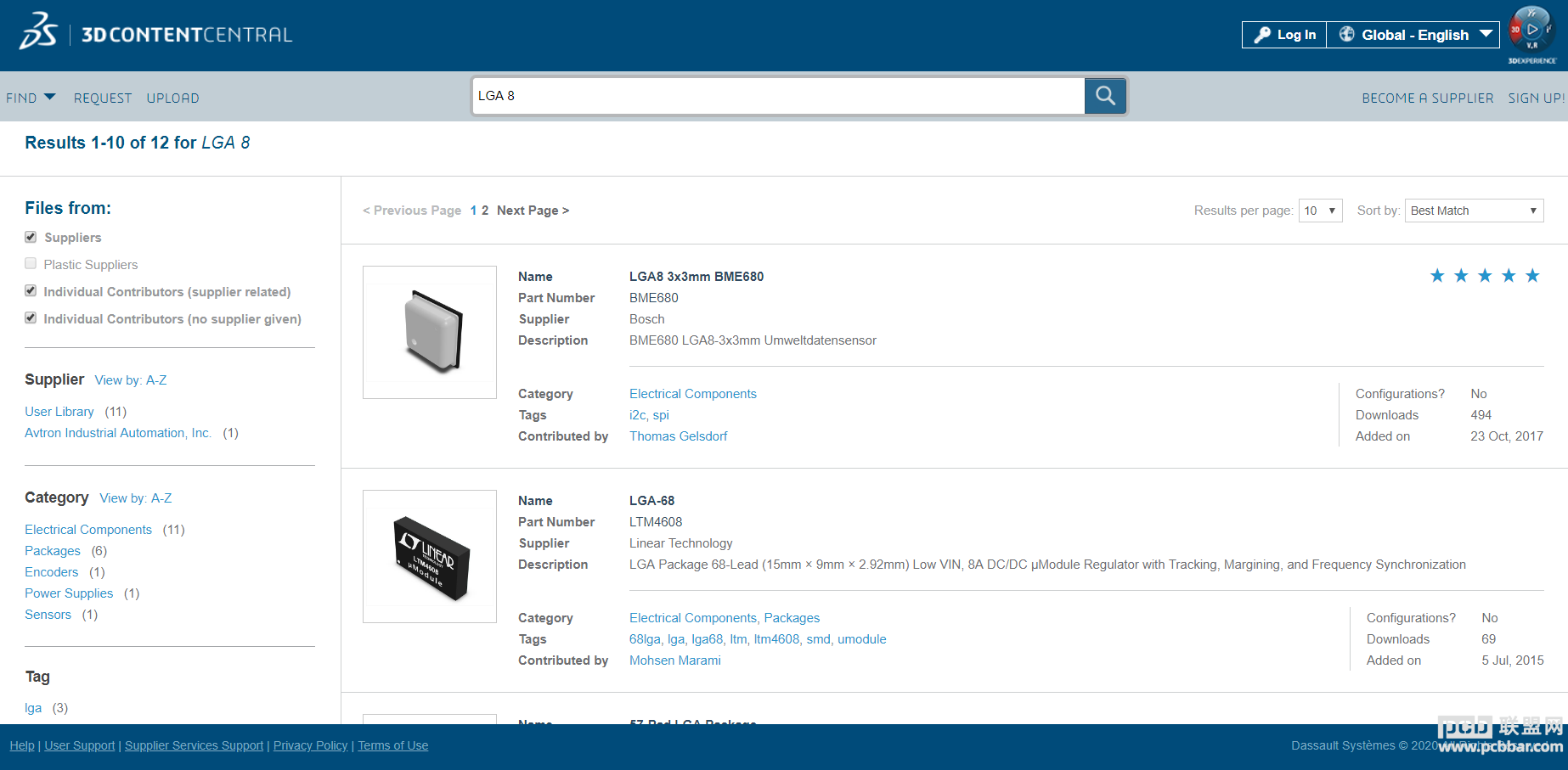Click the Dassault Systèmes 3DS logo

[38, 32]
